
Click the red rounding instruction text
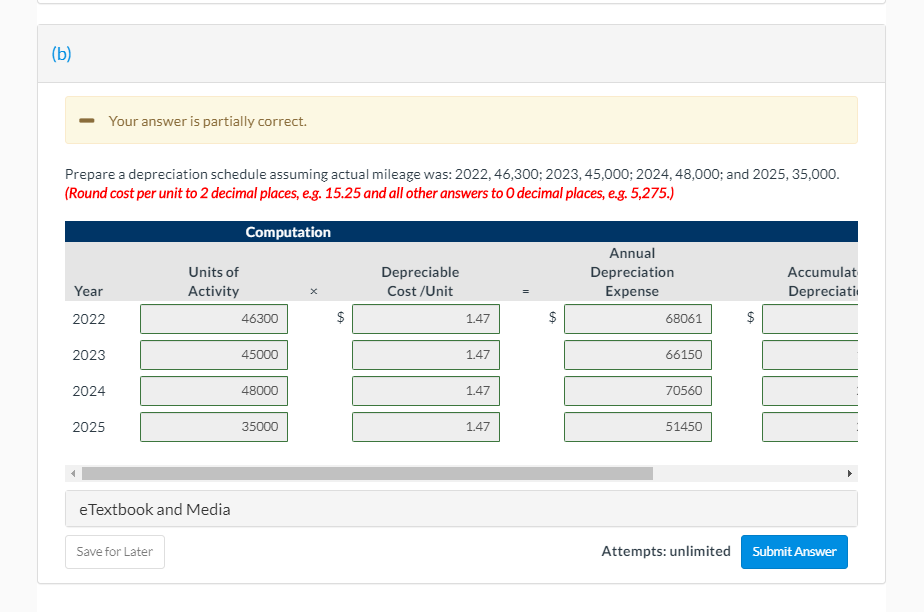point(369,193)
